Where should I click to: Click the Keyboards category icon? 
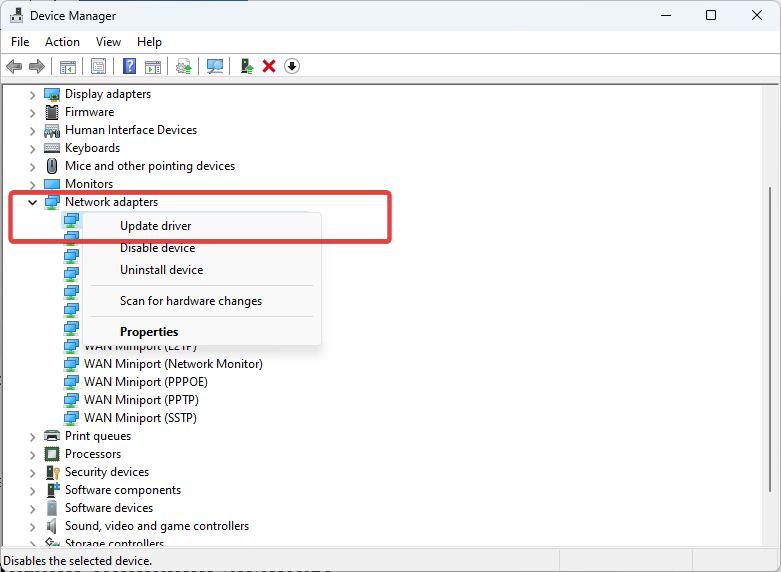tap(52, 148)
